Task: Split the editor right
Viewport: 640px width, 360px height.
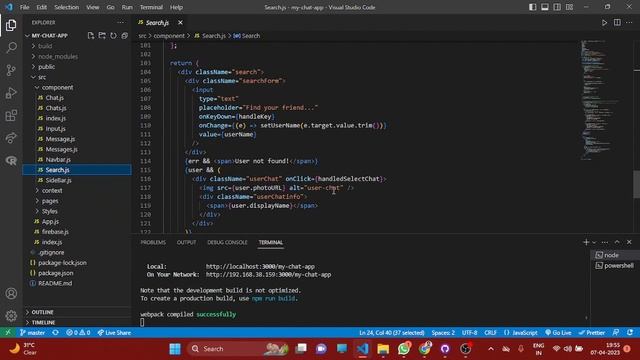Action: [617, 23]
